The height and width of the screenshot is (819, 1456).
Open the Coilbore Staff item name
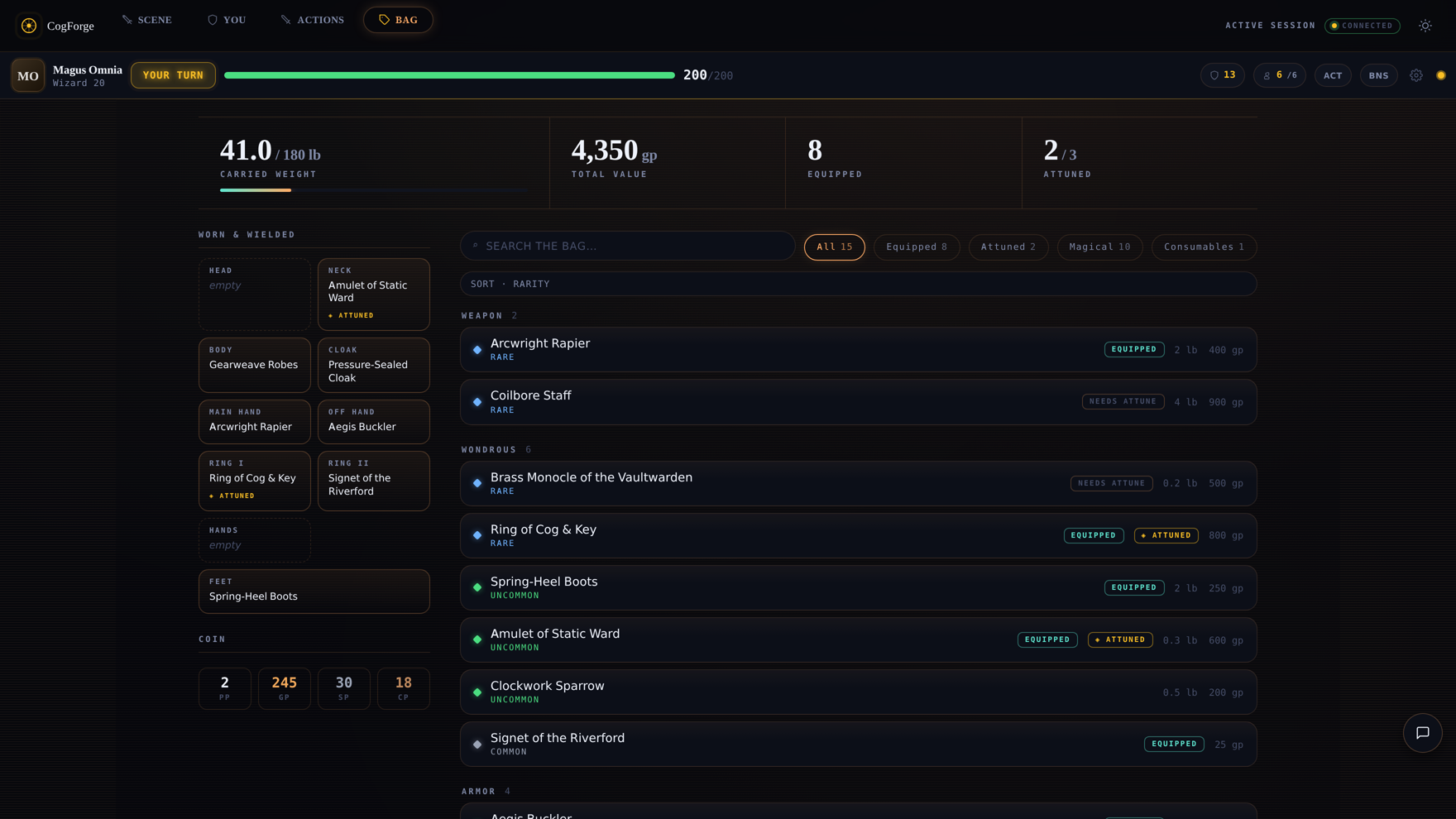pyautogui.click(x=531, y=395)
